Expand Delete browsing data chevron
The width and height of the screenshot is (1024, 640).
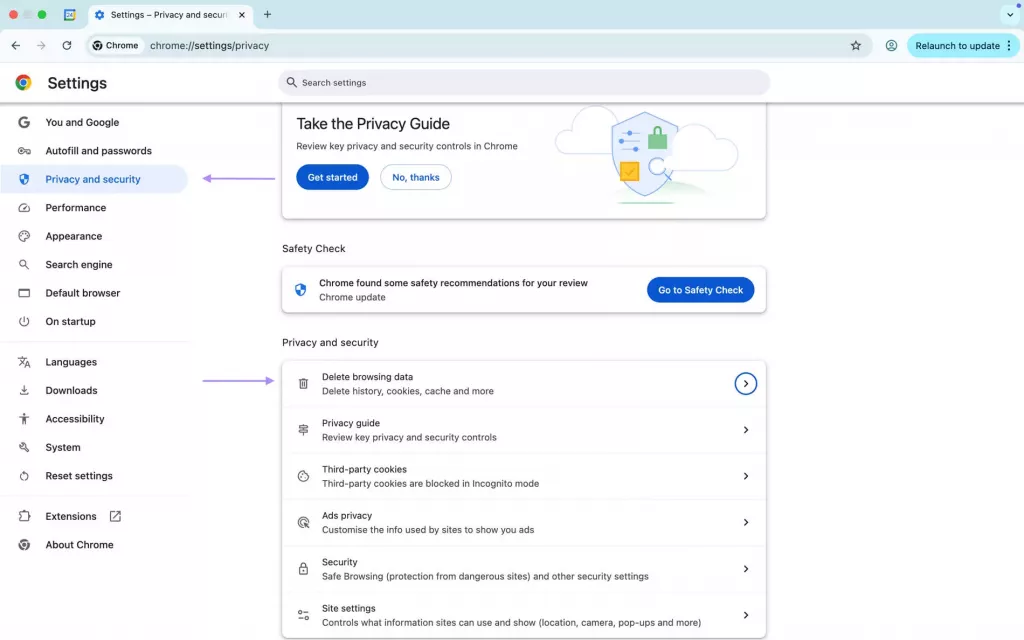tap(745, 384)
